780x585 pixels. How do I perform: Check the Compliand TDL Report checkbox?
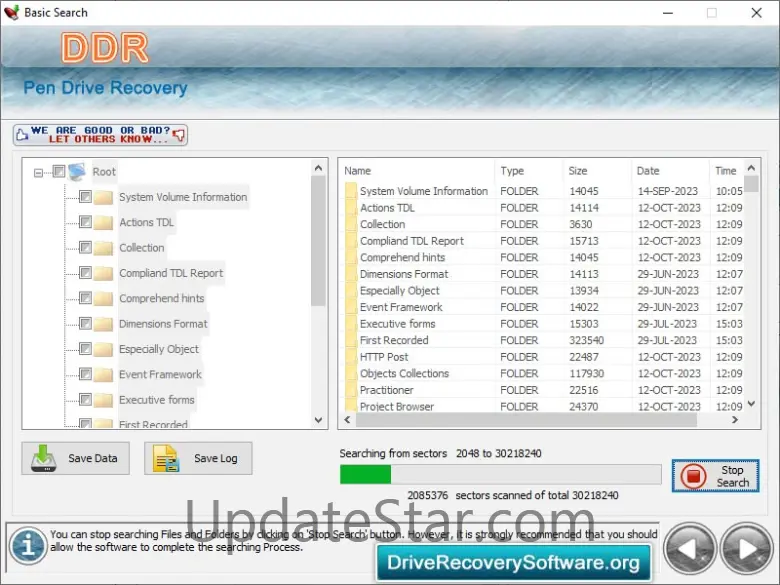tap(86, 273)
